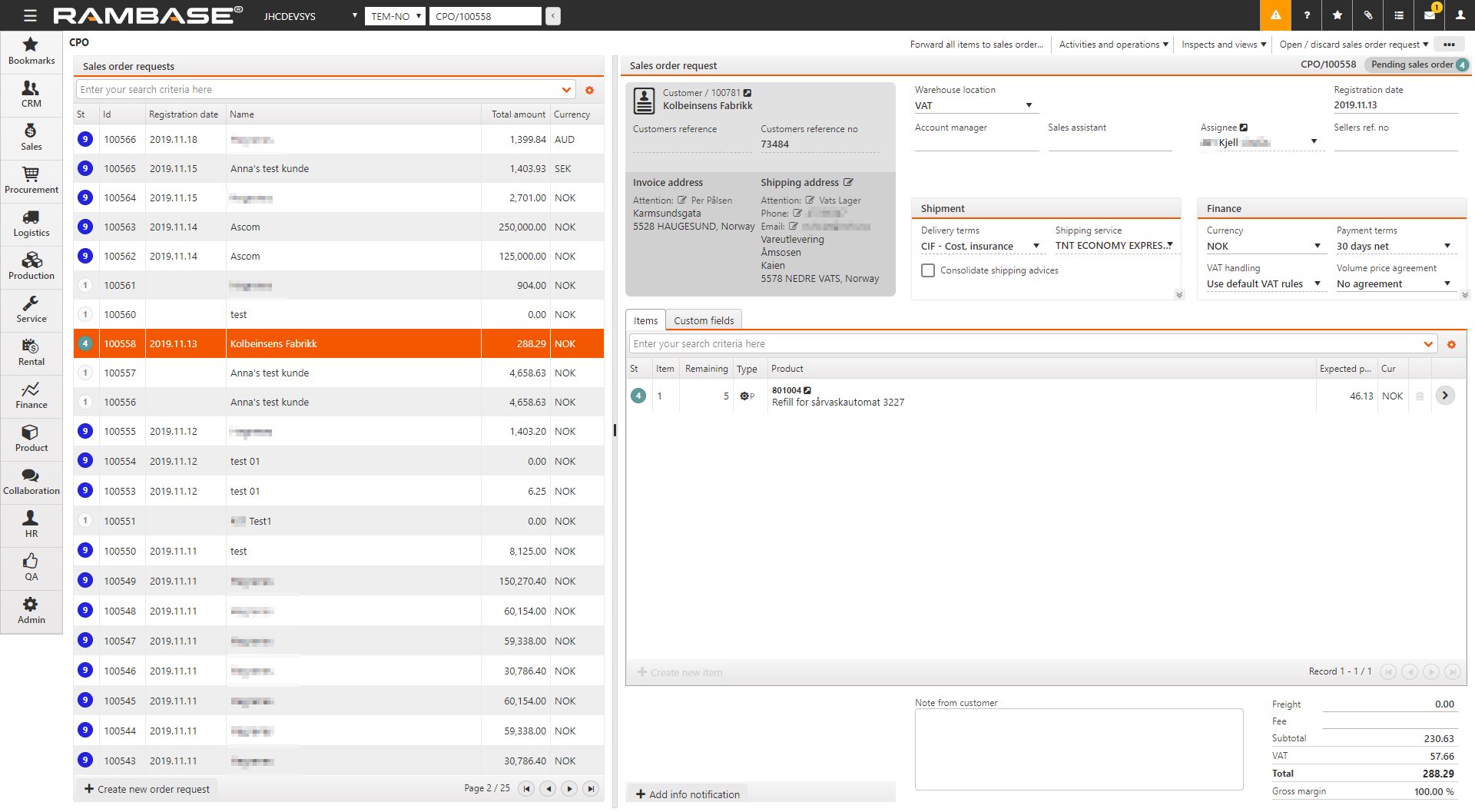Click Add info notification button
The width and height of the screenshot is (1475, 812).
(x=688, y=794)
